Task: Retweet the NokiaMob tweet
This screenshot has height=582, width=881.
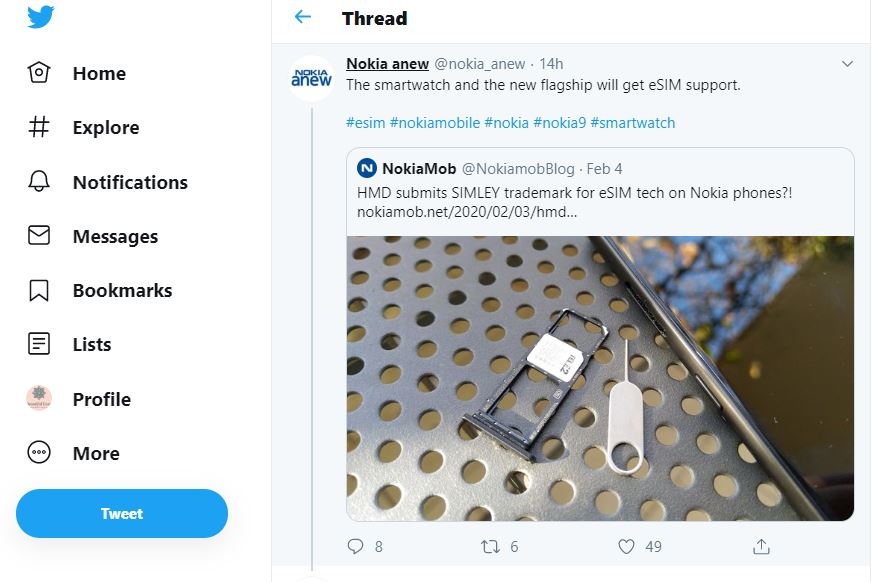Action: coord(489,546)
